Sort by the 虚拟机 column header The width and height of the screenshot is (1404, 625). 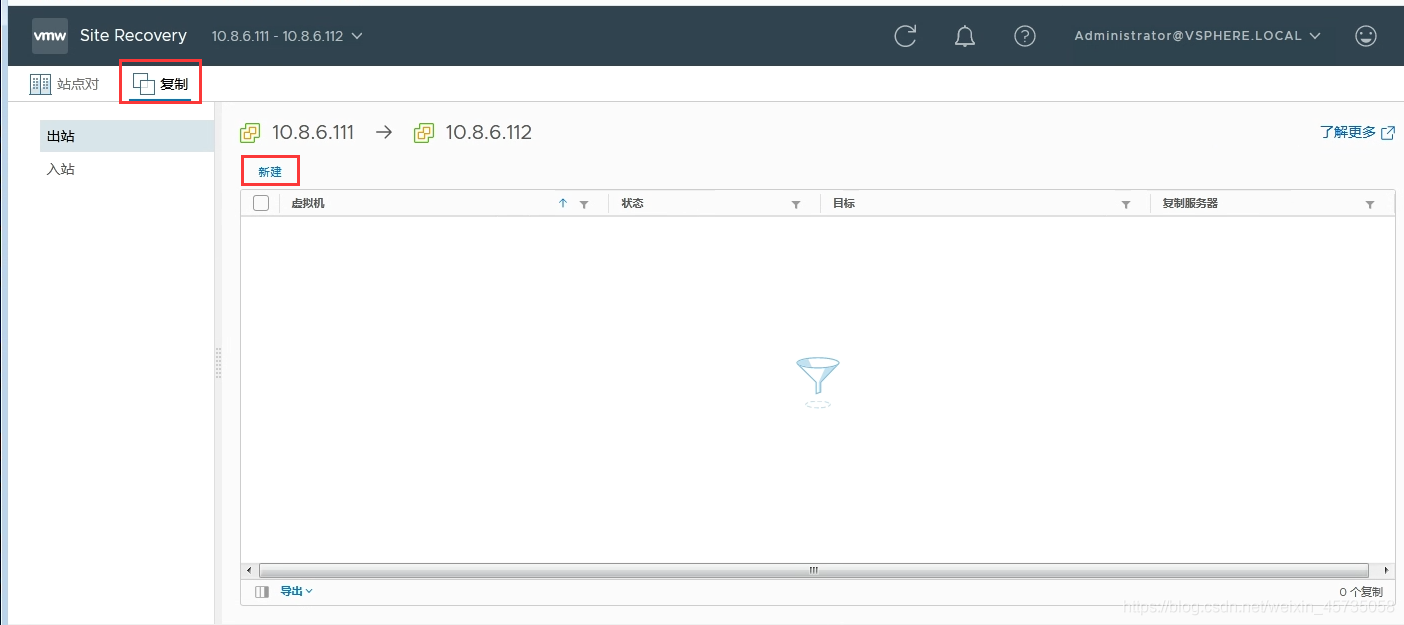308,203
